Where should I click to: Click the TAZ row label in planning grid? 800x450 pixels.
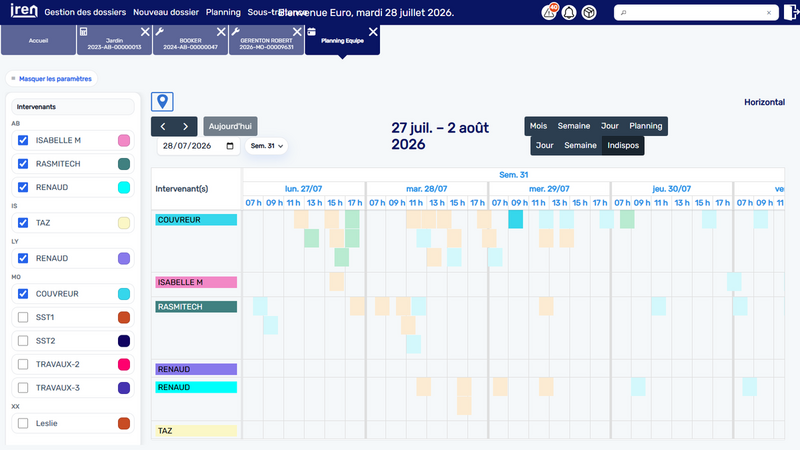(196, 431)
